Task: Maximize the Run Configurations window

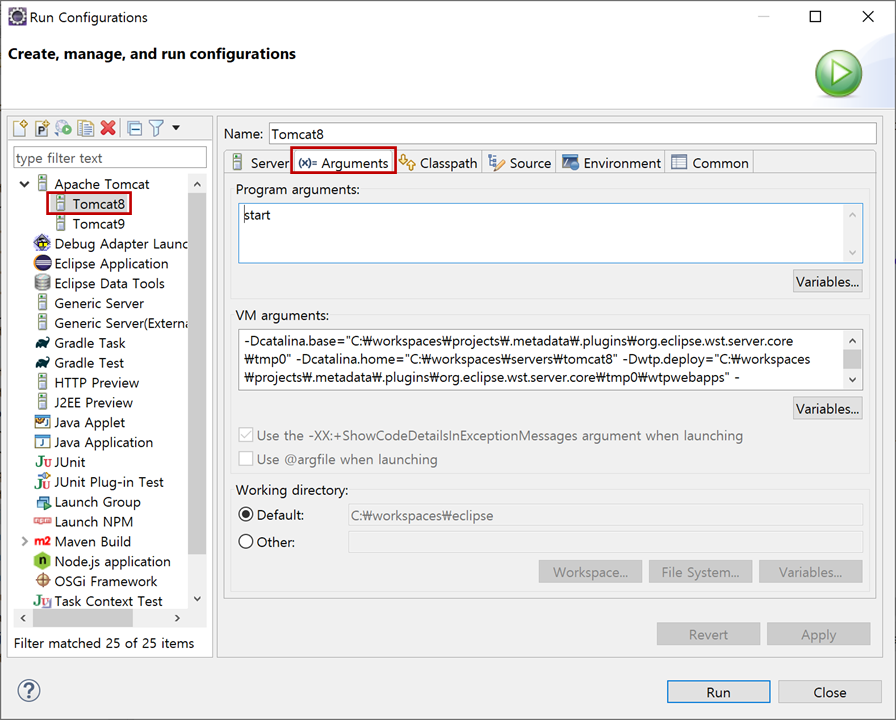Action: click(815, 17)
